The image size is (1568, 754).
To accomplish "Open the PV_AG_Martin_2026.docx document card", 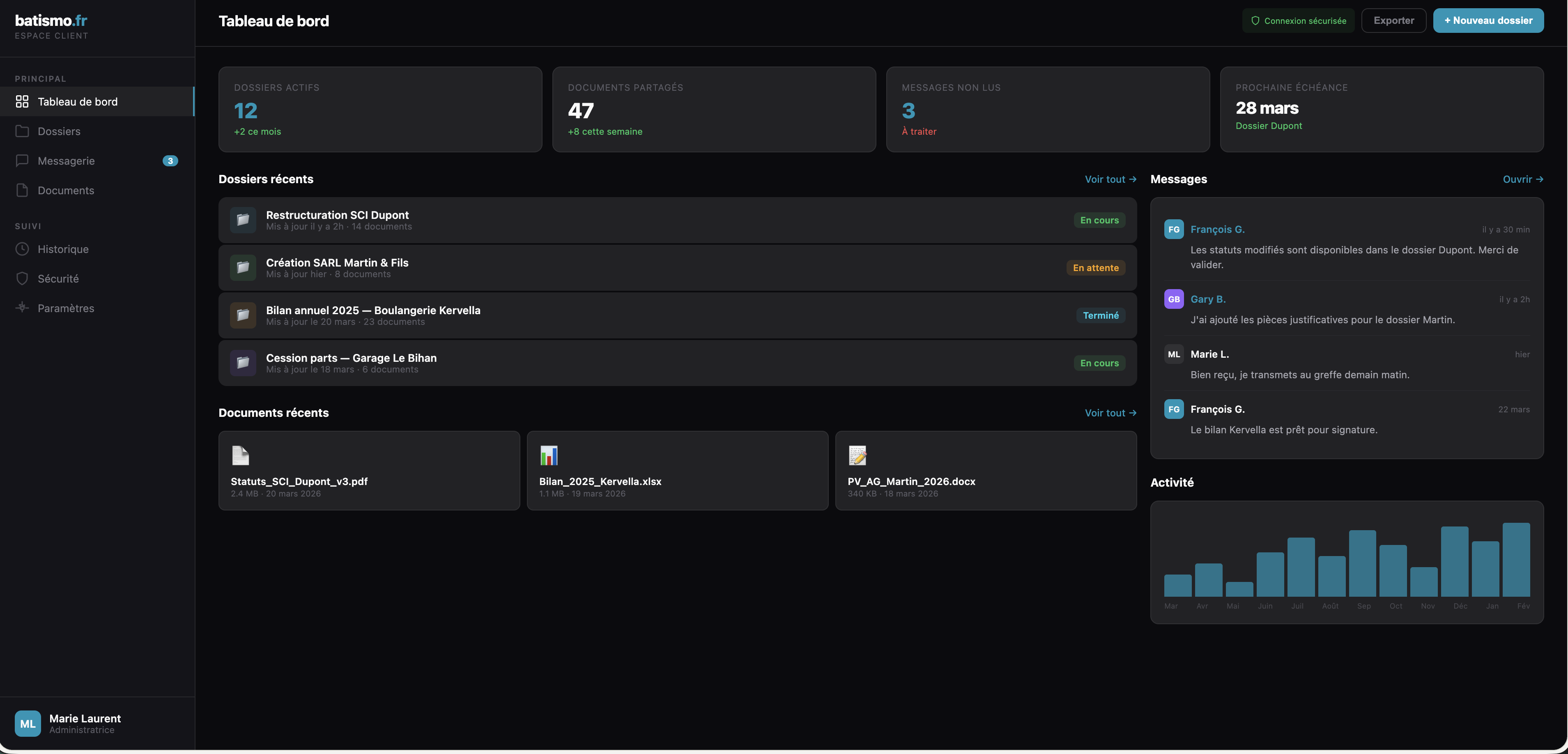I will (985, 470).
